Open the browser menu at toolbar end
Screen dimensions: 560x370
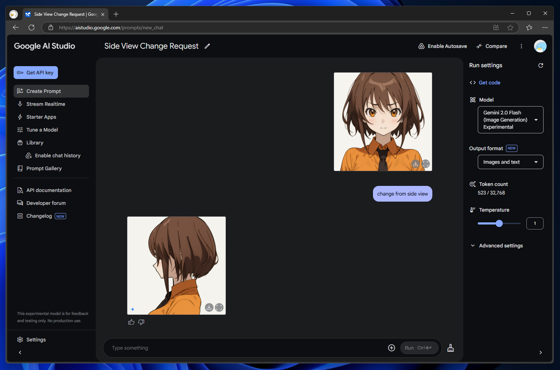pyautogui.click(x=545, y=28)
